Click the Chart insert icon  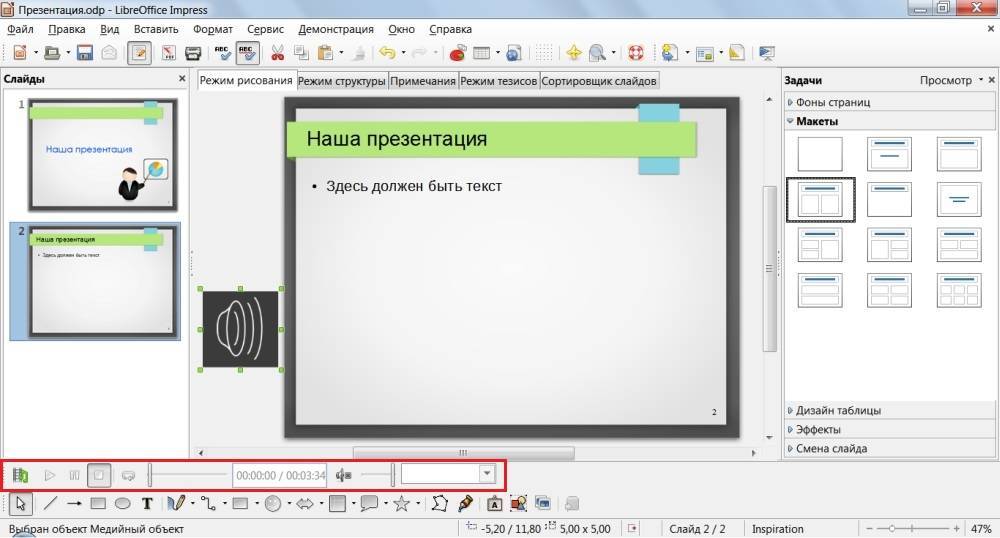click(x=457, y=53)
